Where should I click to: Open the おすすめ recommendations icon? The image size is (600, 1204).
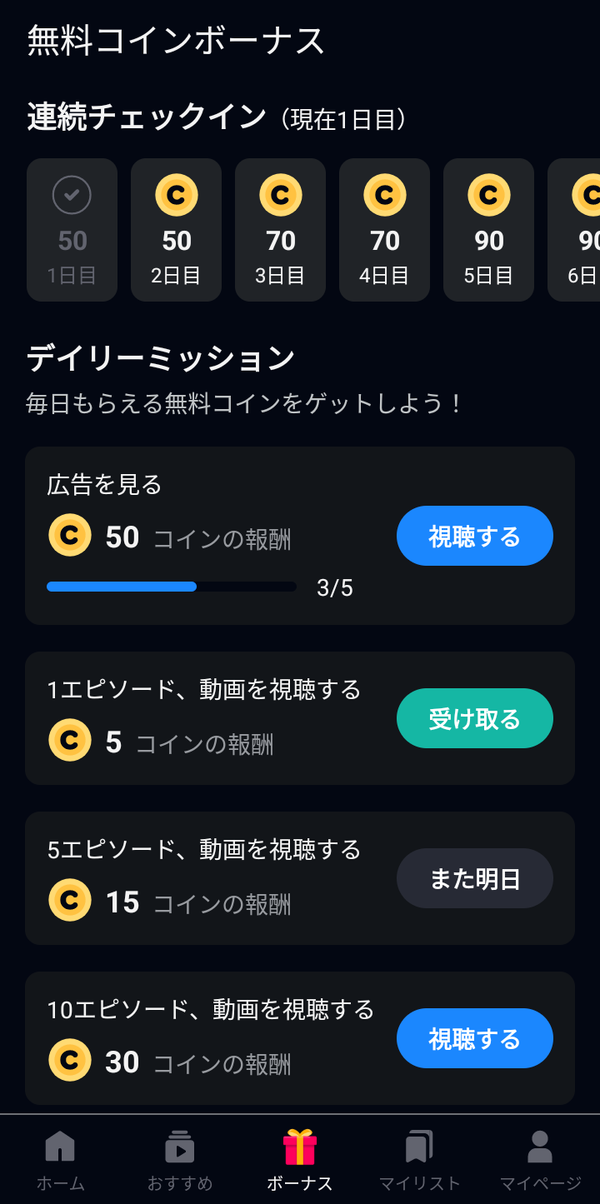[180, 1146]
